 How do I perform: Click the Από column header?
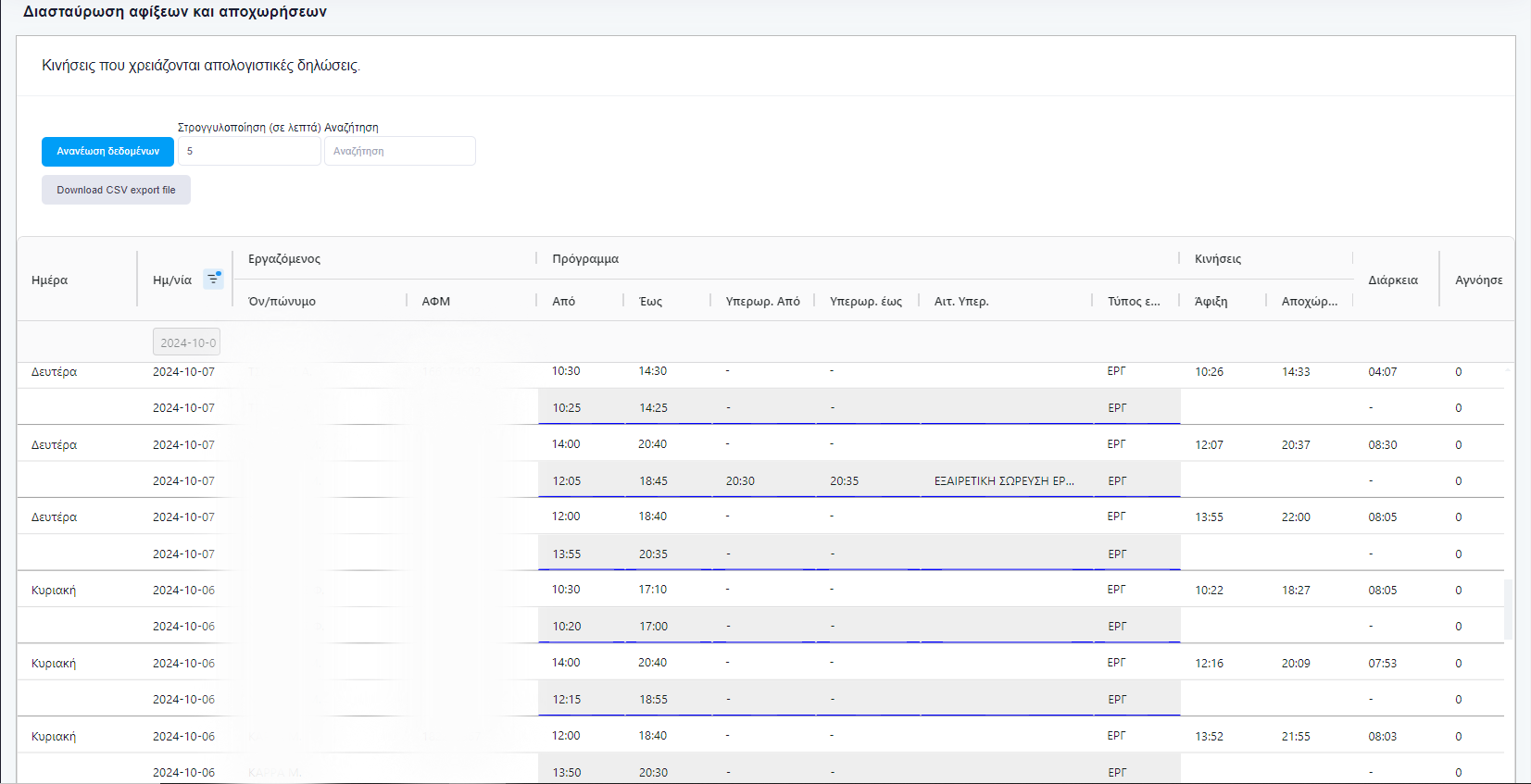click(564, 301)
